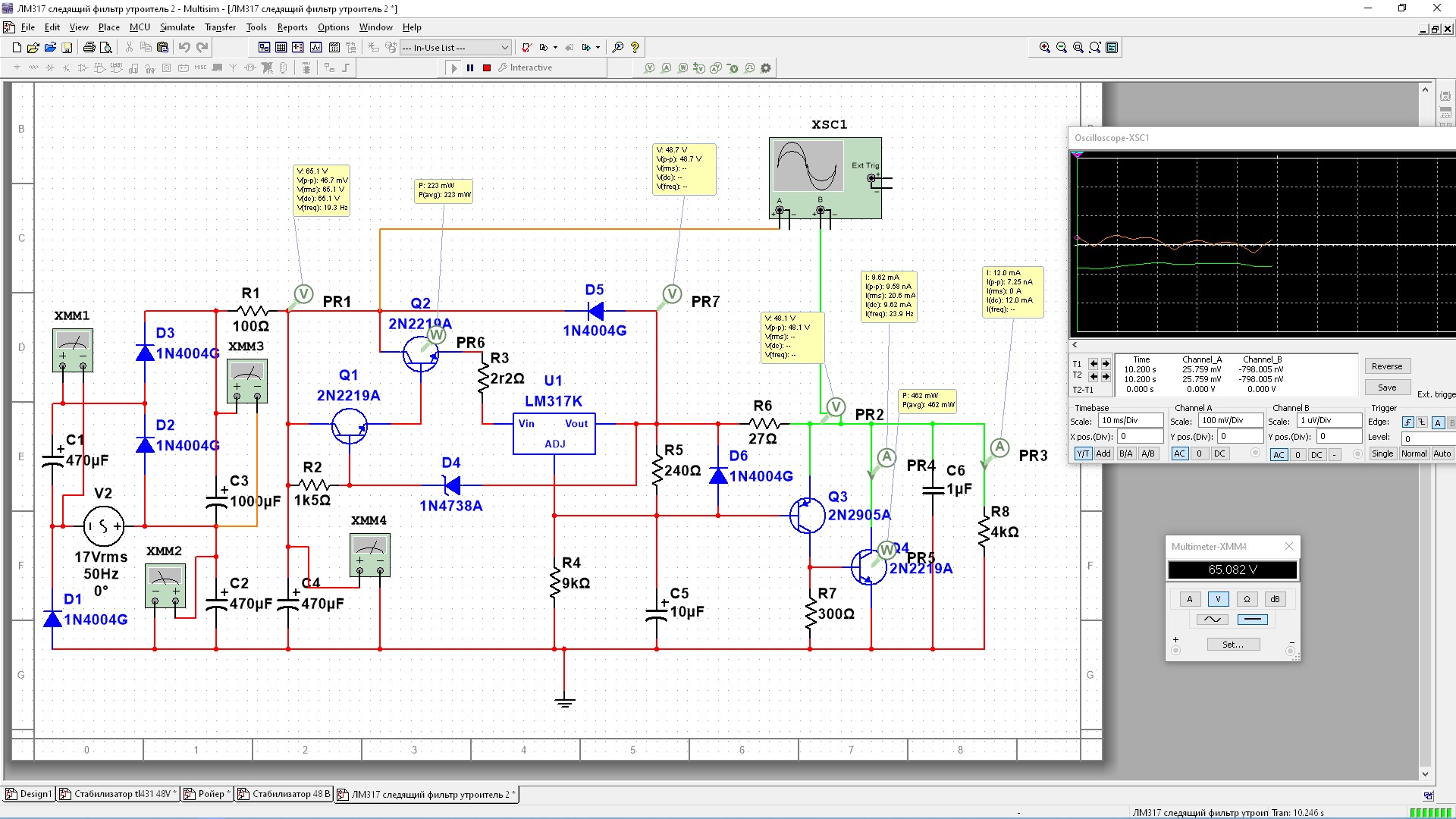Open forward annotate dropdown arrow in toolbar

pyautogui.click(x=598, y=48)
